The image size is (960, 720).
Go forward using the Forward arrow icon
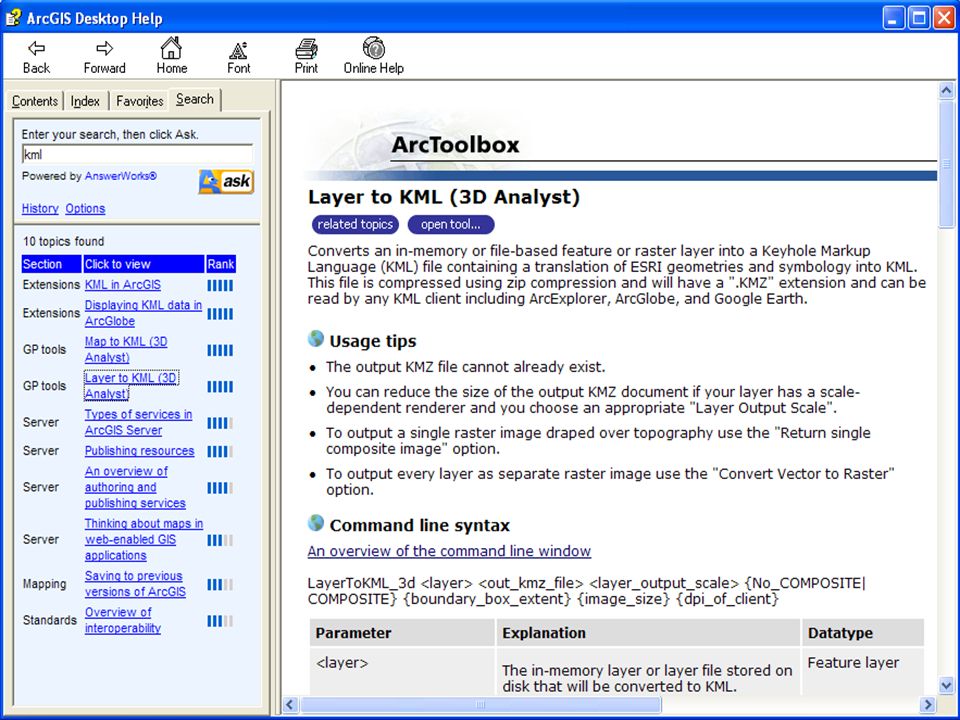105,48
